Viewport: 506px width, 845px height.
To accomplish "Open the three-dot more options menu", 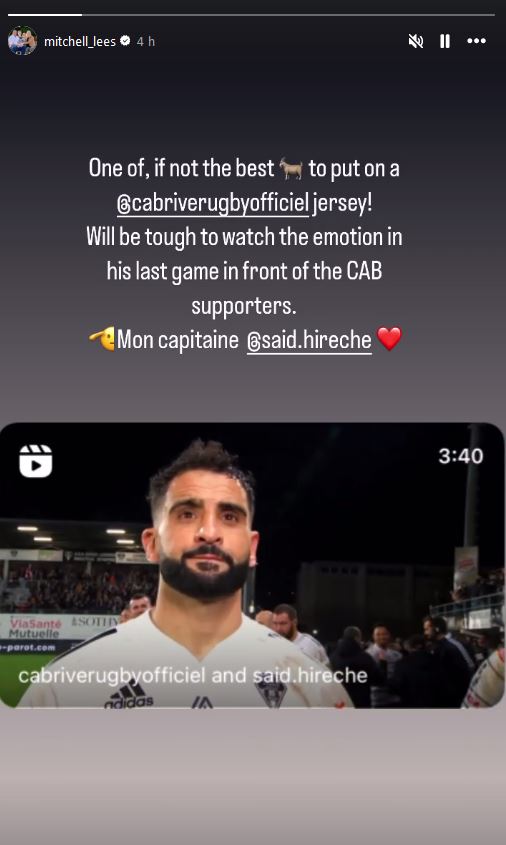I will [476, 41].
